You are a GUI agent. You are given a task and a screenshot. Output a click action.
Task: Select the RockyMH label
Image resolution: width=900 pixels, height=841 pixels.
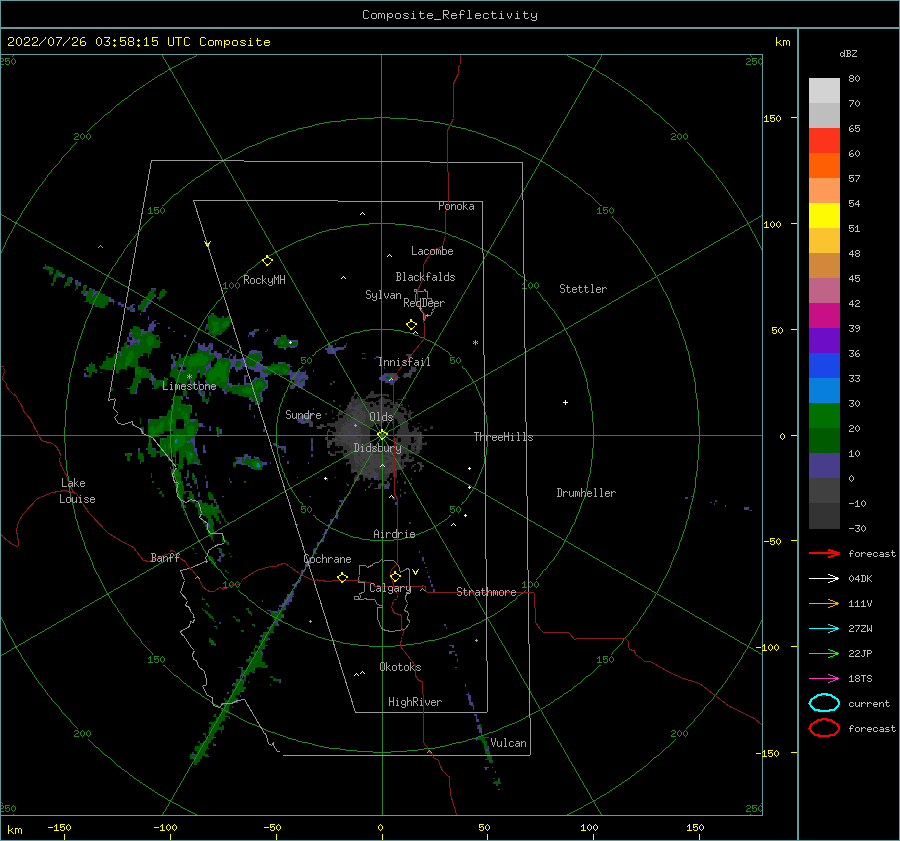[264, 280]
